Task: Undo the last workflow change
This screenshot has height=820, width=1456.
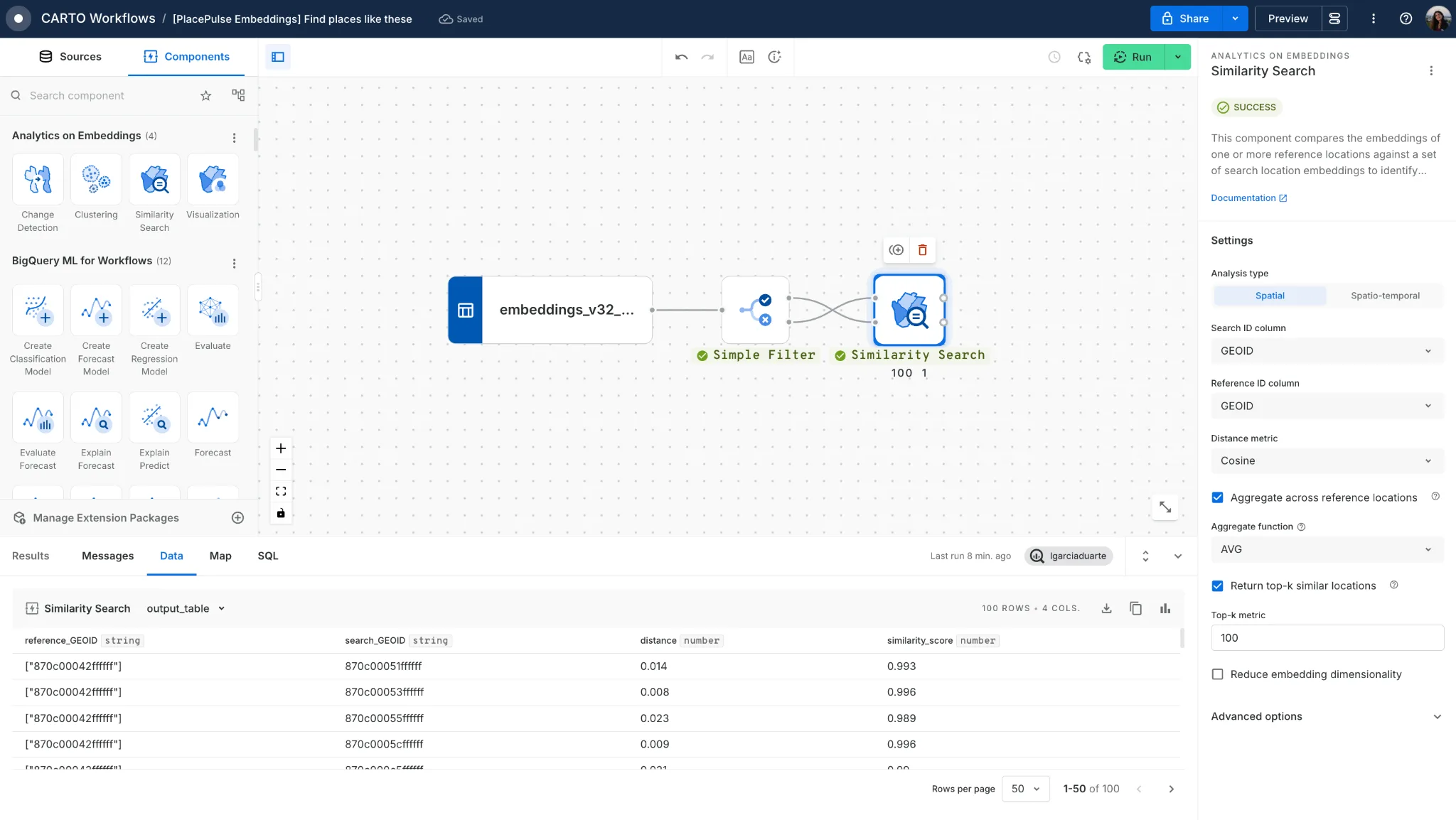Action: (x=681, y=57)
